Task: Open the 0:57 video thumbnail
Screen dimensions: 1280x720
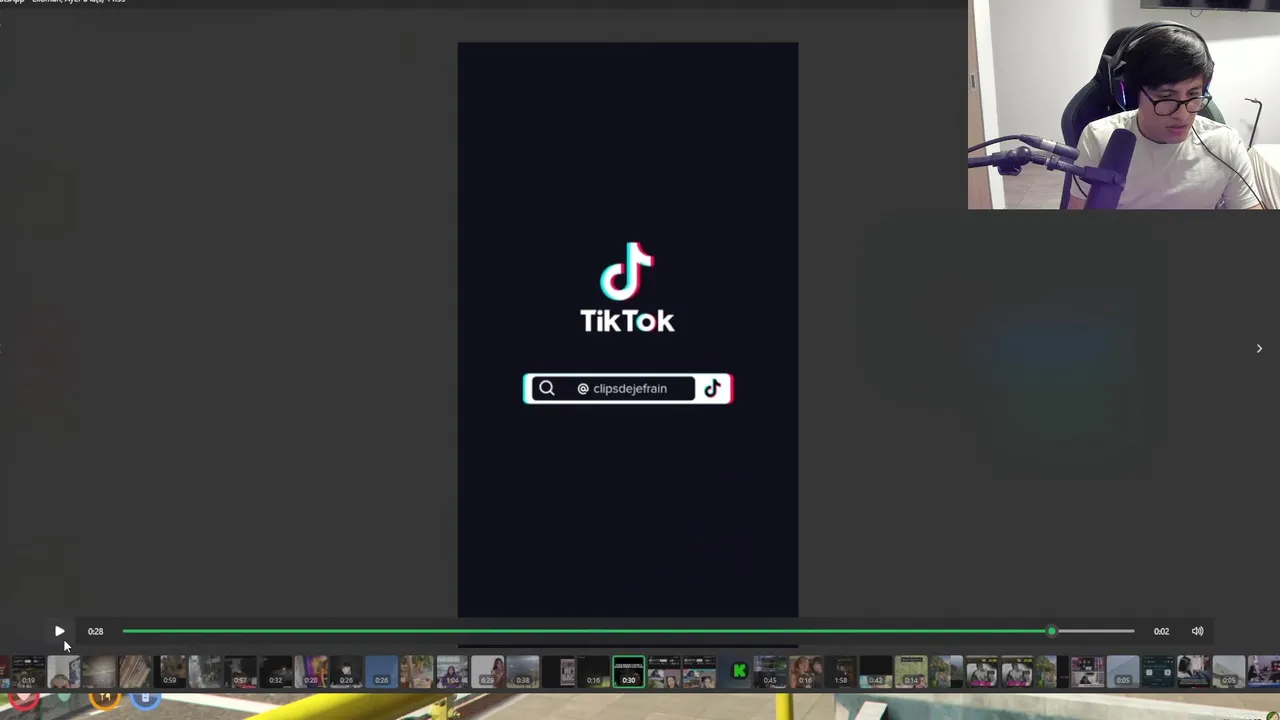Action: tap(240, 672)
